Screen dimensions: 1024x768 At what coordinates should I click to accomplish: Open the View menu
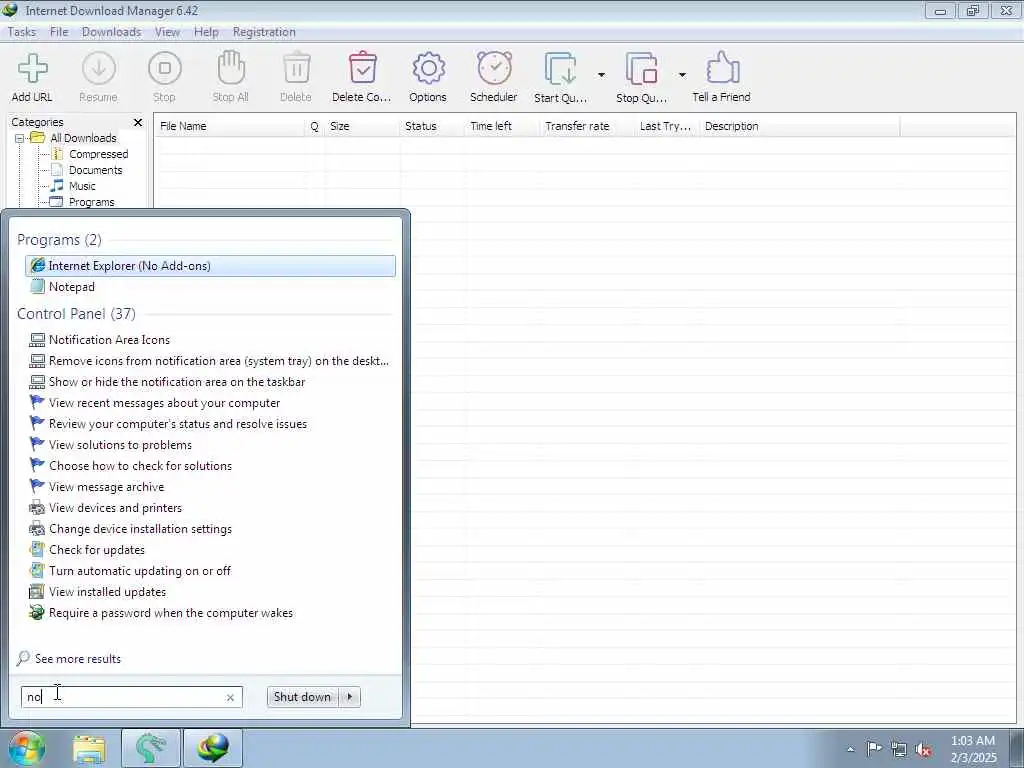[x=167, y=32]
